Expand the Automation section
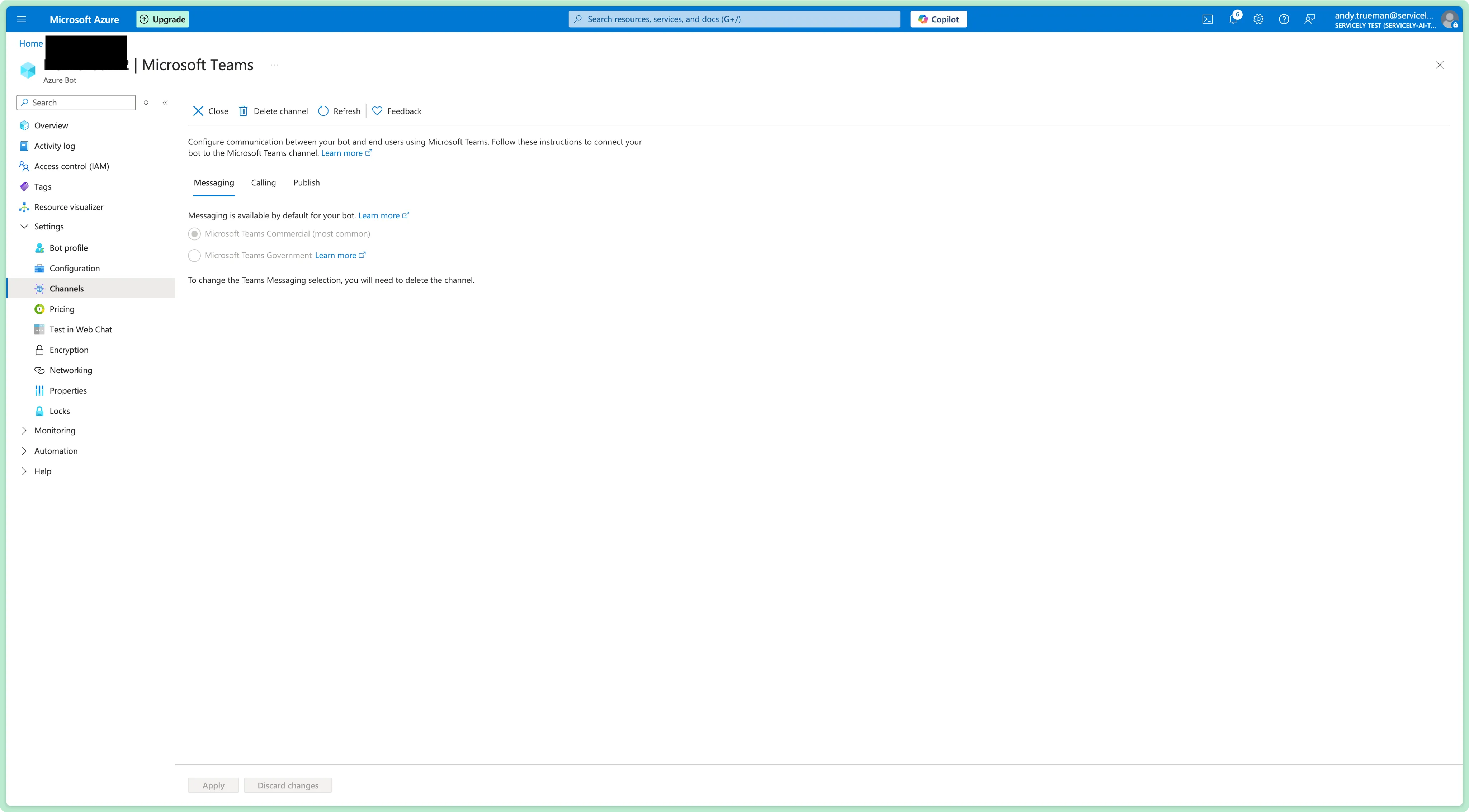This screenshot has width=1469, height=812. [24, 451]
